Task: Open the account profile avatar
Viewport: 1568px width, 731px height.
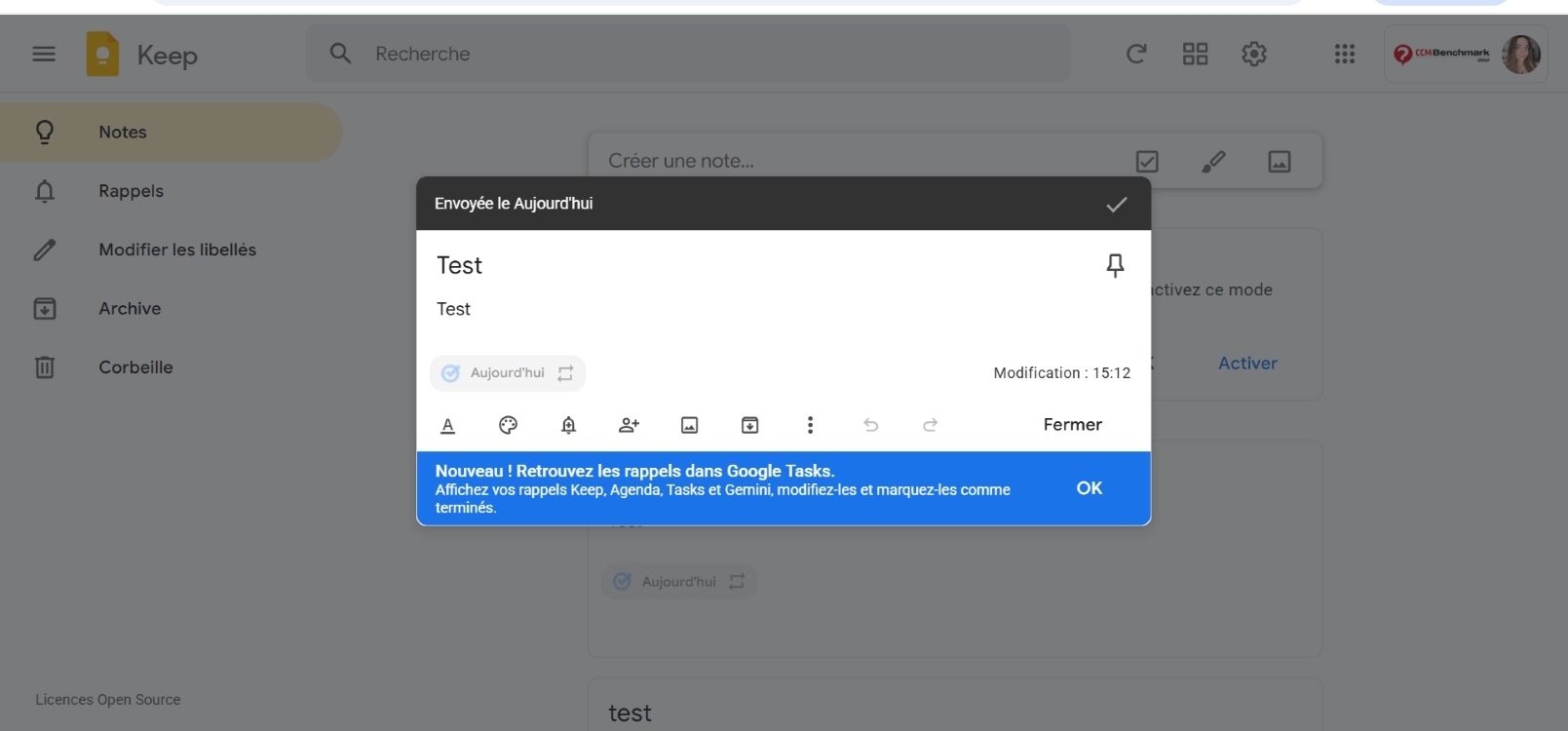Action: click(x=1521, y=54)
